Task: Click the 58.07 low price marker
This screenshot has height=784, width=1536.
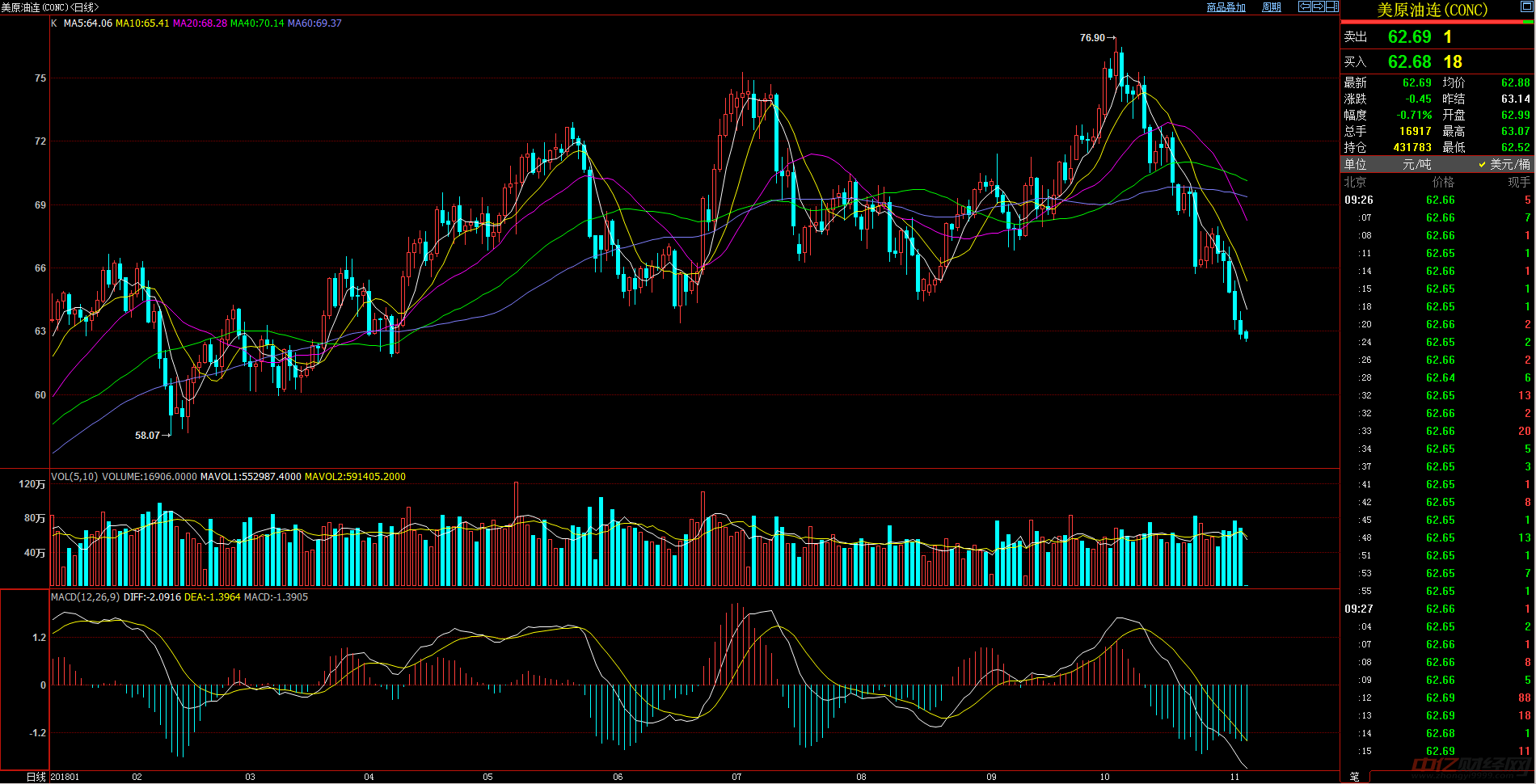Action: tap(147, 436)
